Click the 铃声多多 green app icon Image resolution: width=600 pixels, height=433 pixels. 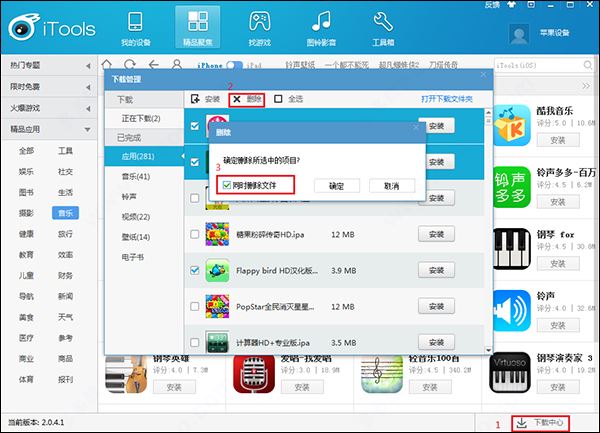[512, 187]
